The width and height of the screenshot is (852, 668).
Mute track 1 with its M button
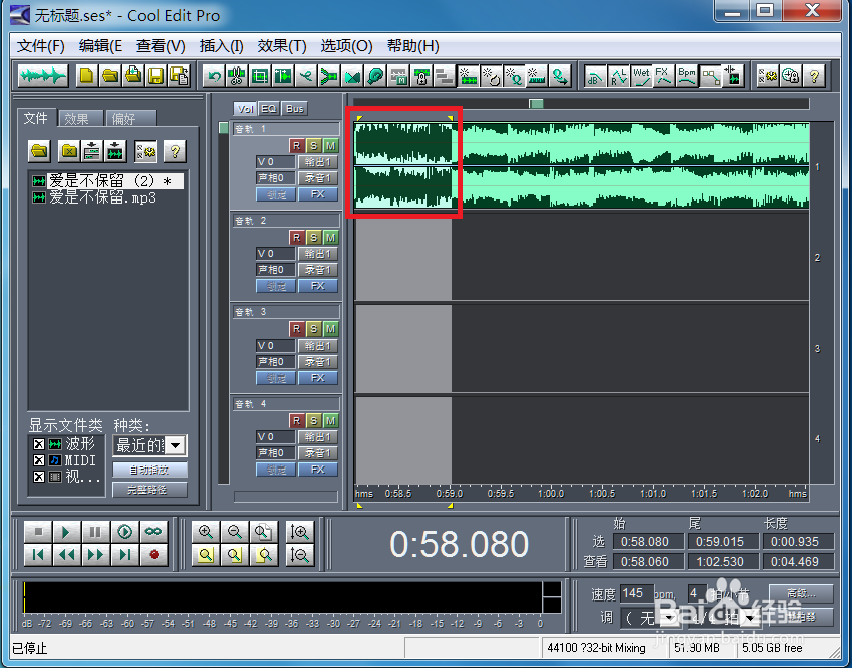[x=330, y=146]
